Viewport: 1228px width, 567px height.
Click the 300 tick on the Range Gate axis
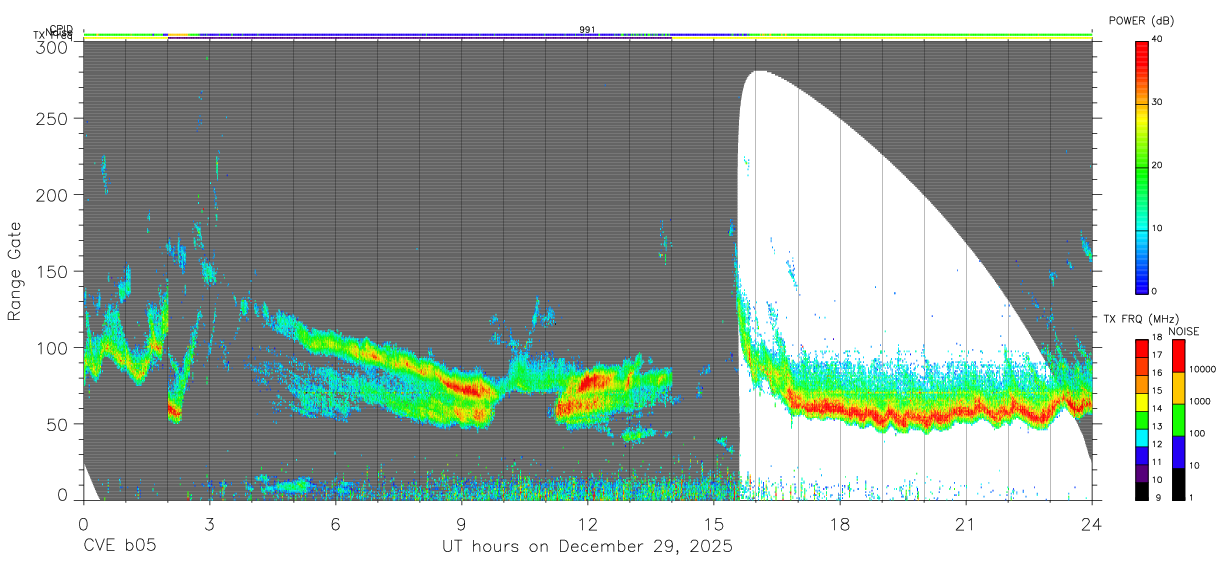click(x=52, y=47)
